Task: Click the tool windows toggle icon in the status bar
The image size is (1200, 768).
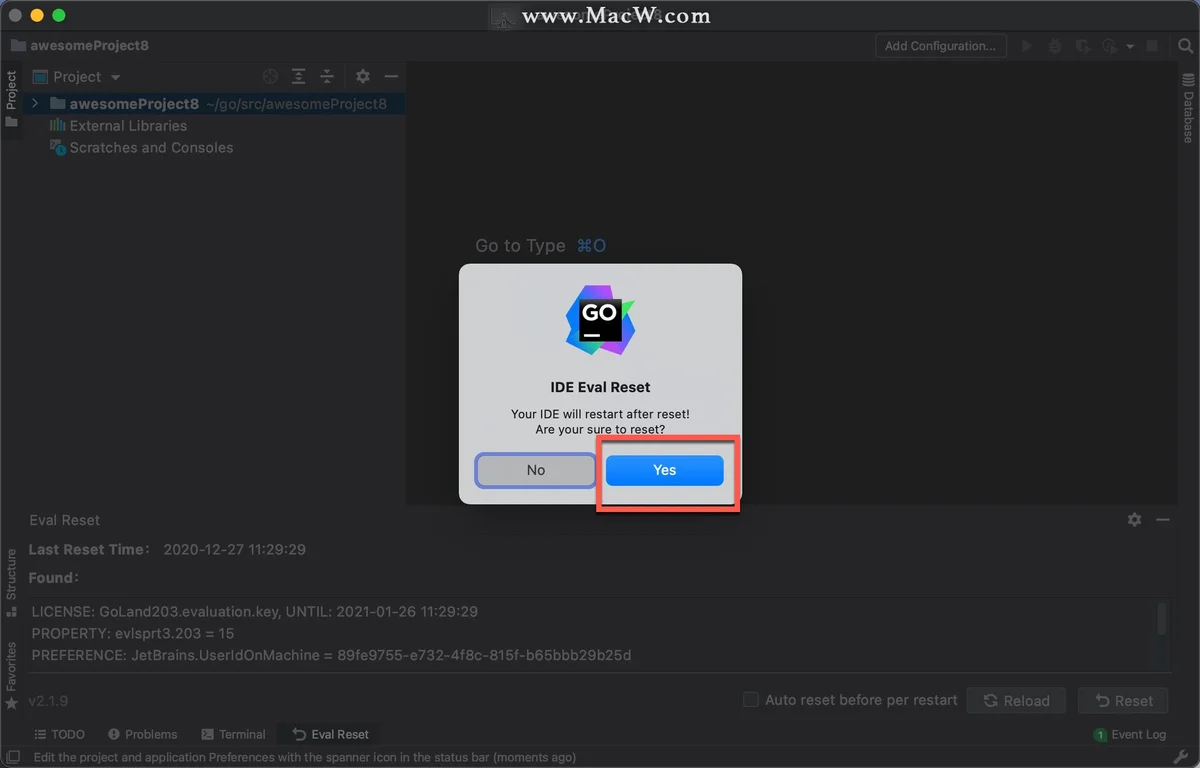Action: (12, 758)
